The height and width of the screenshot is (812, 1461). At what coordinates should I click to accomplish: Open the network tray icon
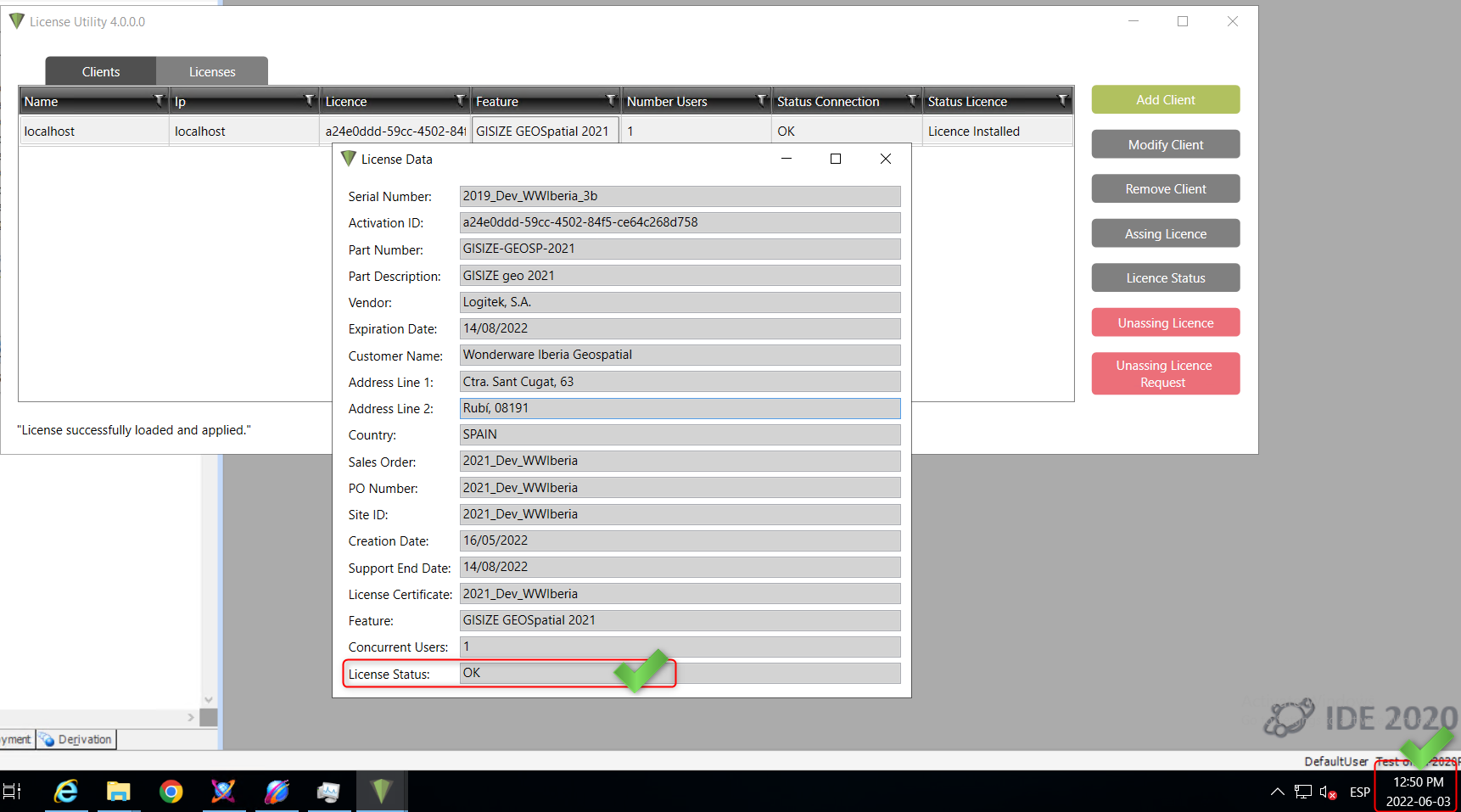(1303, 792)
